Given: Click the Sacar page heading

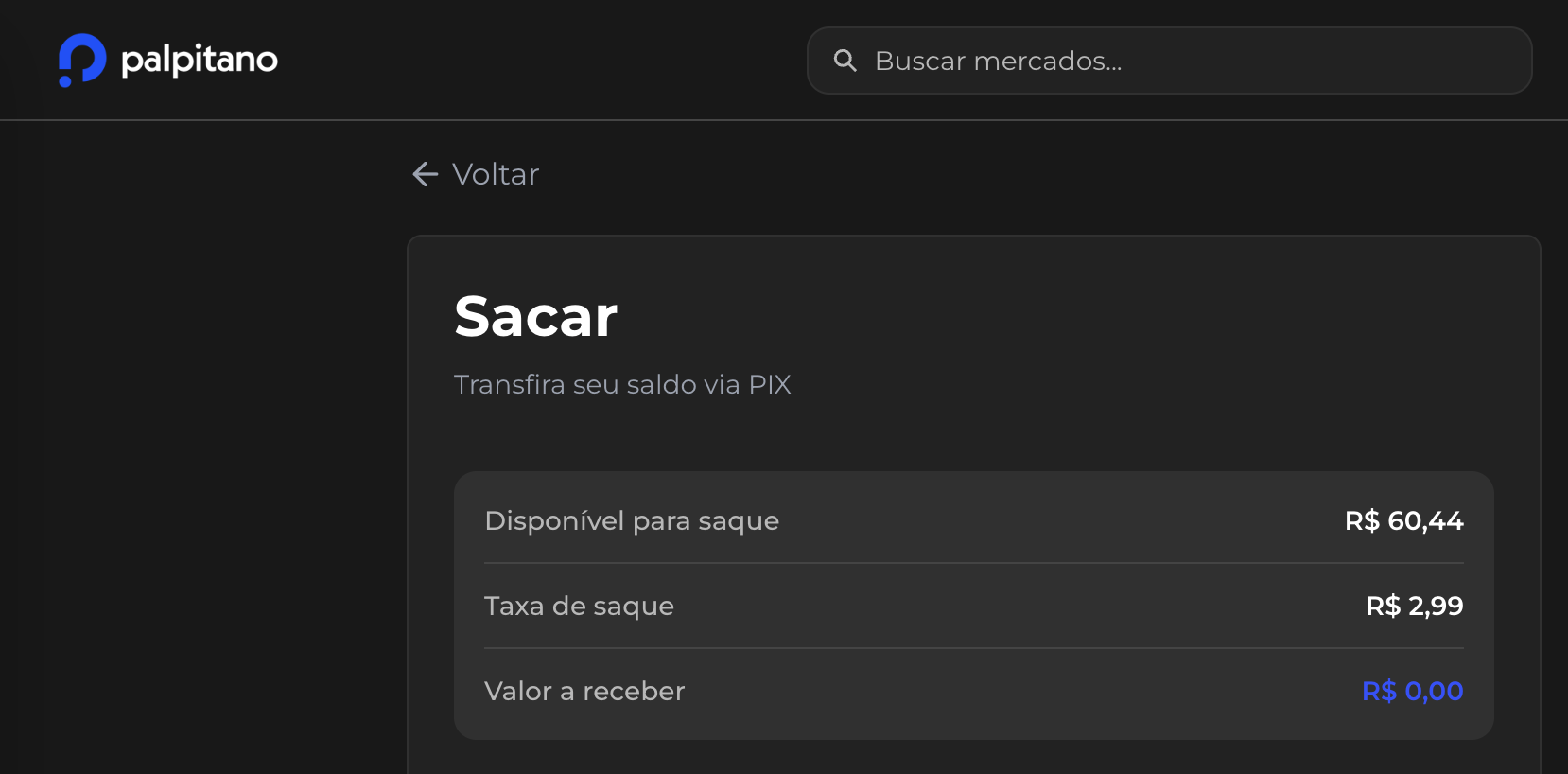Looking at the screenshot, I should tap(535, 317).
